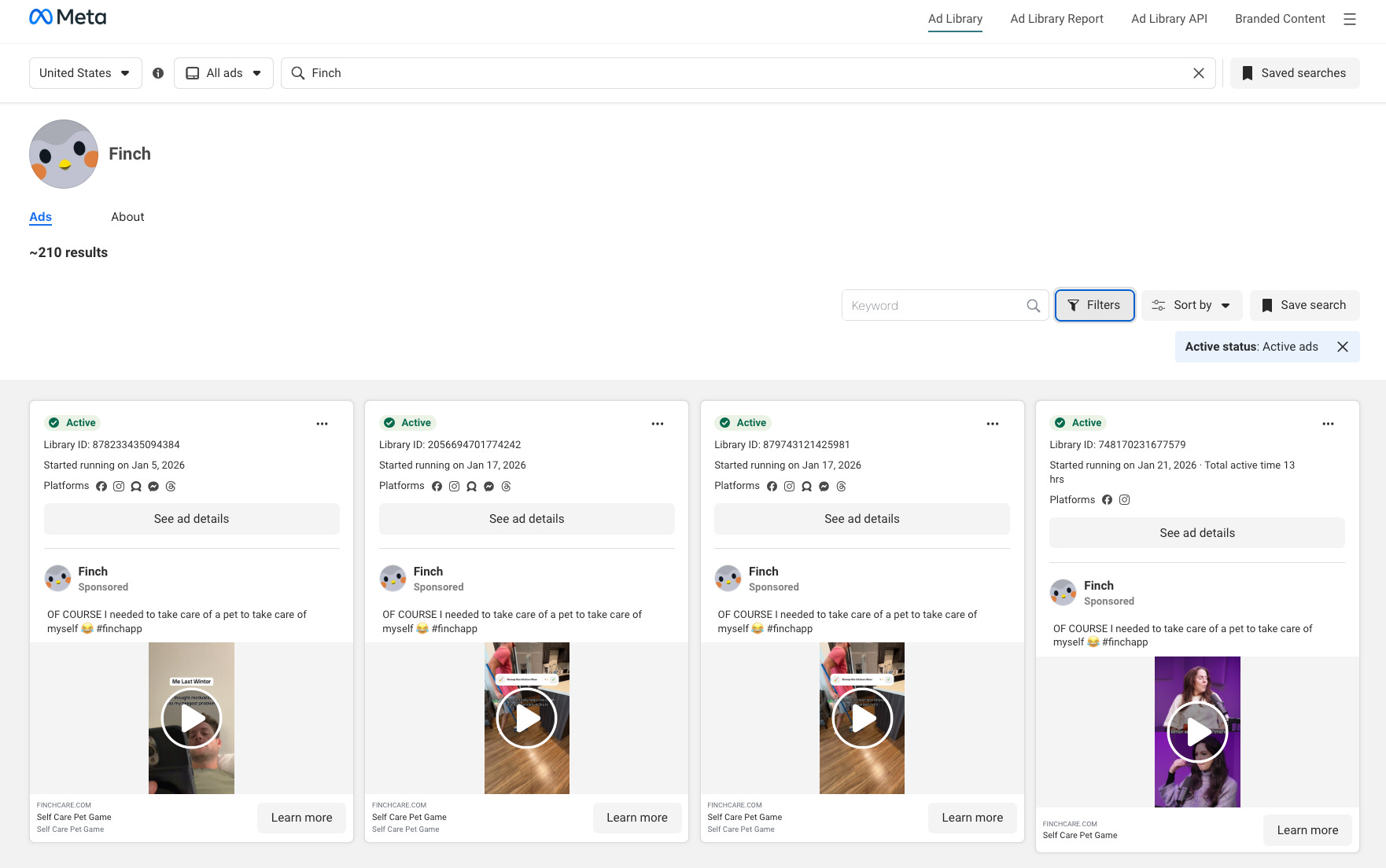Expand the Sort by dropdown
The image size is (1386, 868).
tap(1192, 305)
